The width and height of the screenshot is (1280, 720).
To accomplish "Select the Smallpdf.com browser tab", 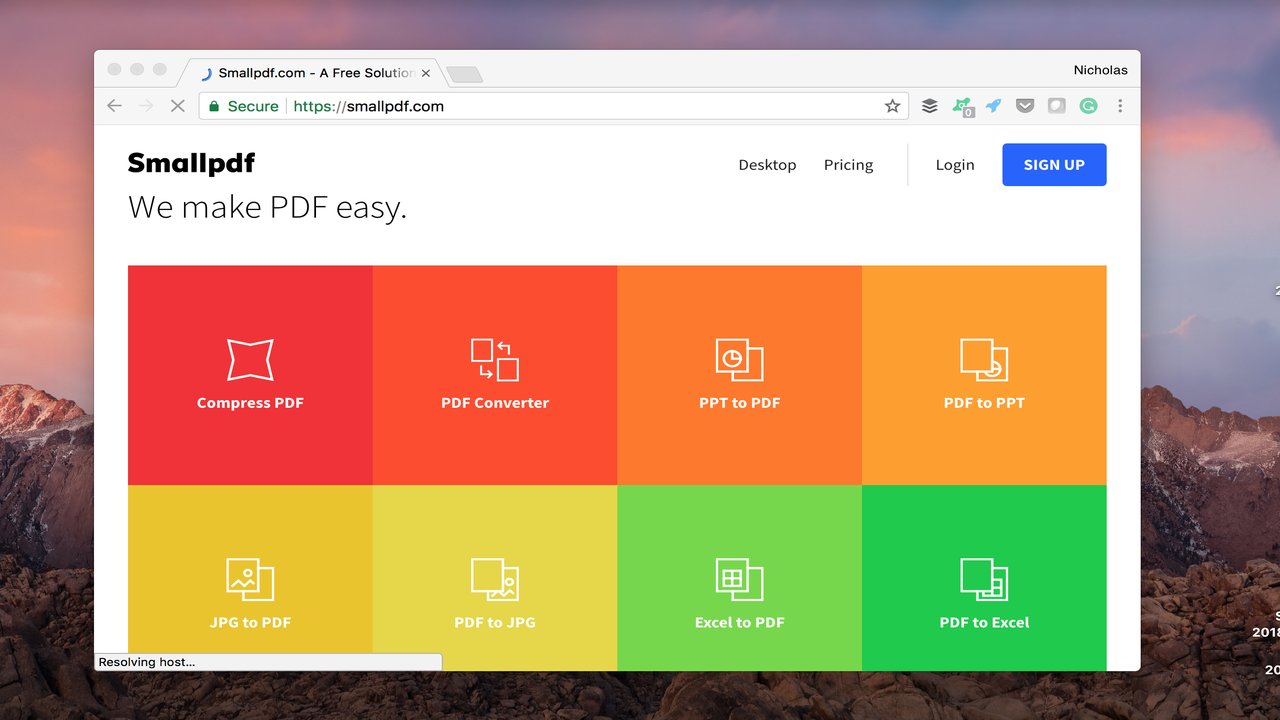I will pos(310,73).
